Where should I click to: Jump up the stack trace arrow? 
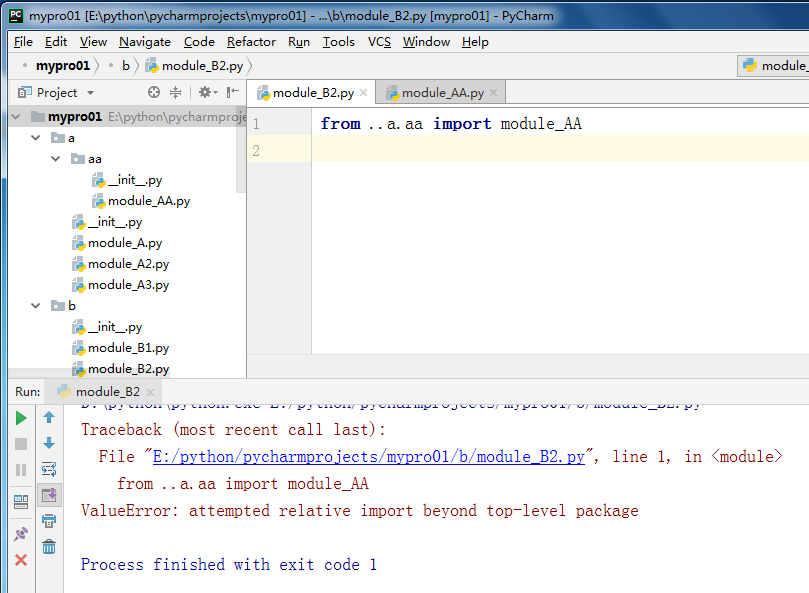tap(49, 418)
